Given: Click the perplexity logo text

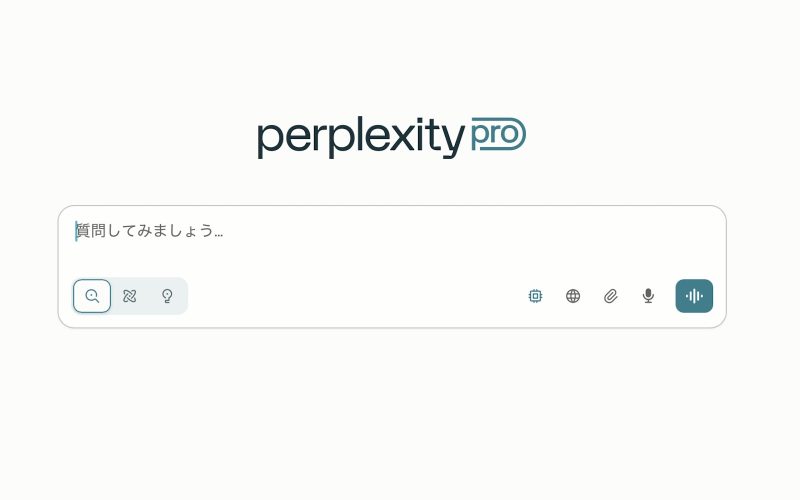Looking at the screenshot, I should [360, 137].
